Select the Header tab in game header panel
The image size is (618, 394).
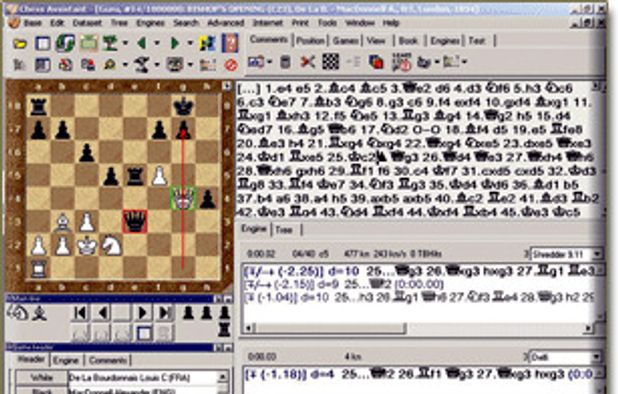(x=31, y=359)
